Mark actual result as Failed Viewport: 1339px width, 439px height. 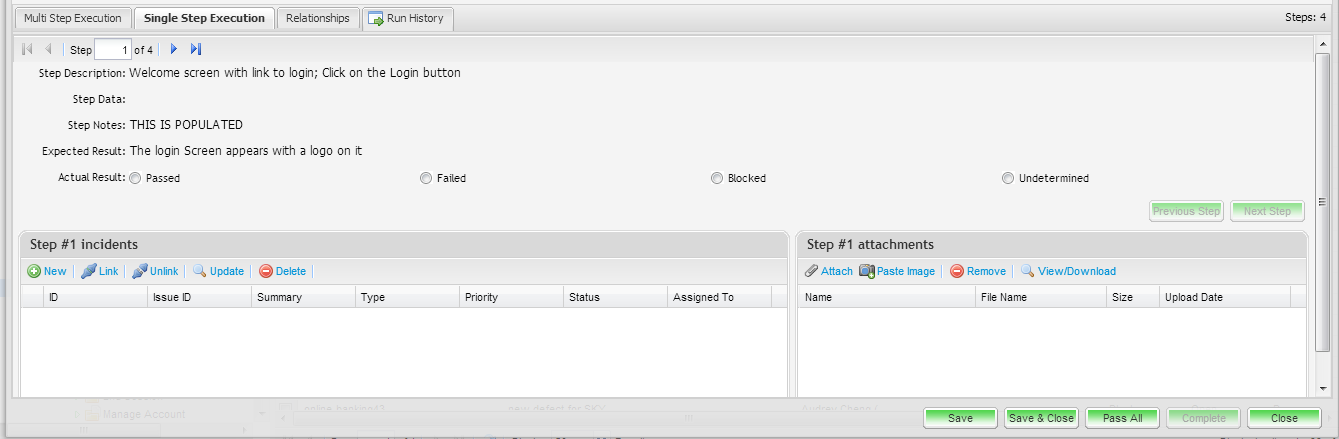tap(426, 178)
